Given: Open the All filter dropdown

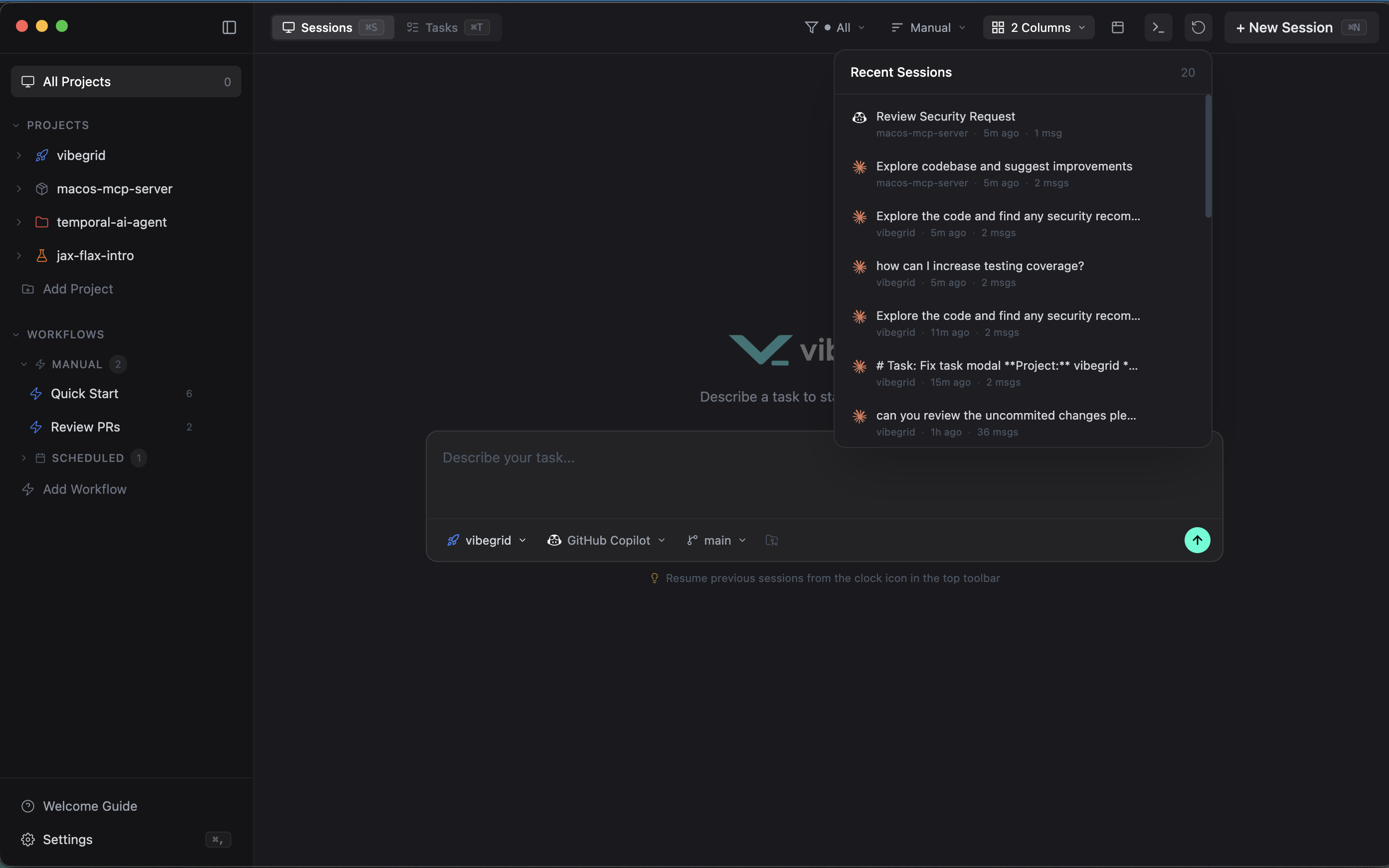Looking at the screenshot, I should tap(835, 27).
